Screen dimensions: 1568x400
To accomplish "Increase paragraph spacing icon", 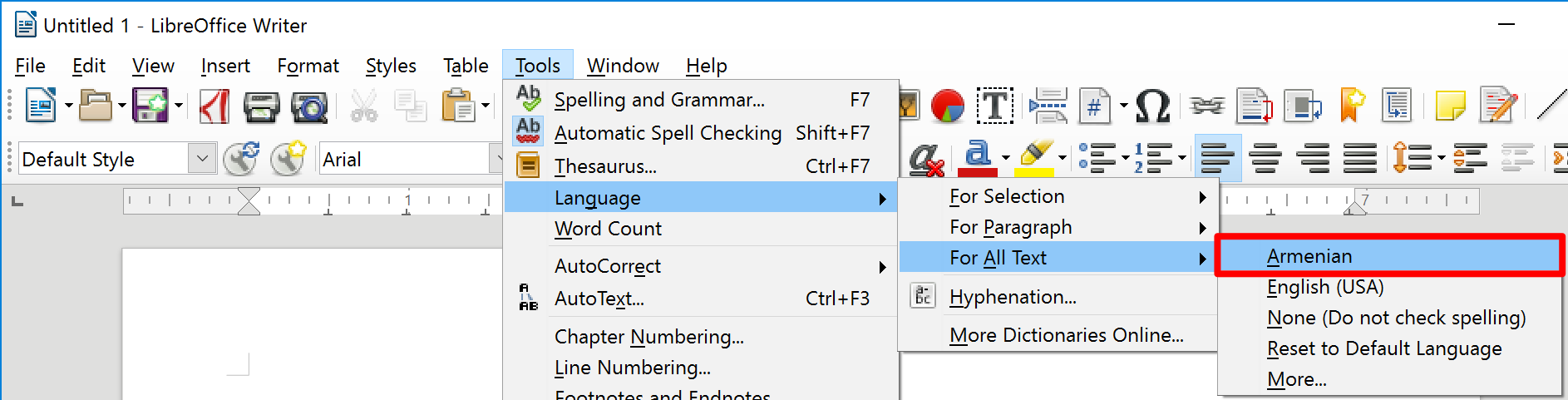I will click(1470, 157).
